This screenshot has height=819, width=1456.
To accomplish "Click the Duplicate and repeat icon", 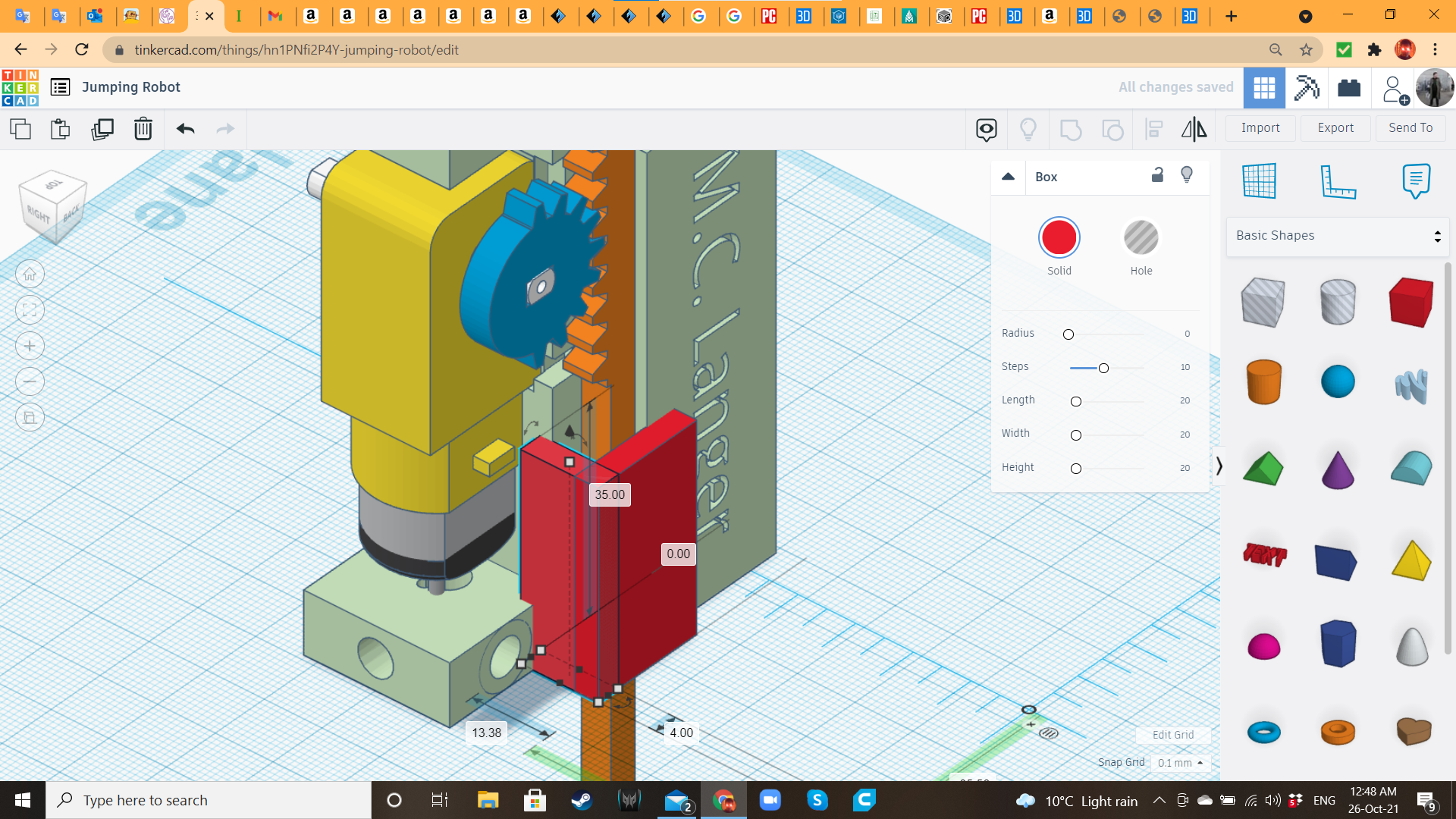I will [102, 129].
